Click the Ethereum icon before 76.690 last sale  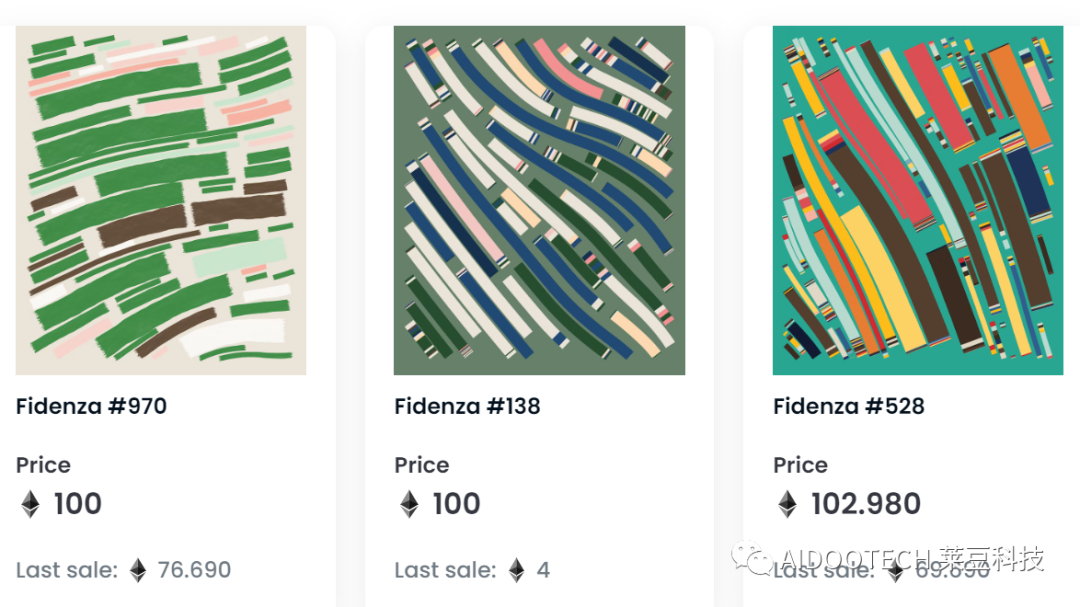tap(138, 571)
